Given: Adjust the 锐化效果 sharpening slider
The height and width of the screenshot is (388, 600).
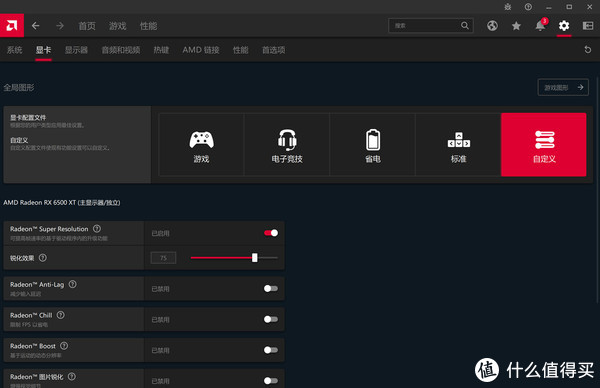Looking at the screenshot, I should click(x=234, y=258).
